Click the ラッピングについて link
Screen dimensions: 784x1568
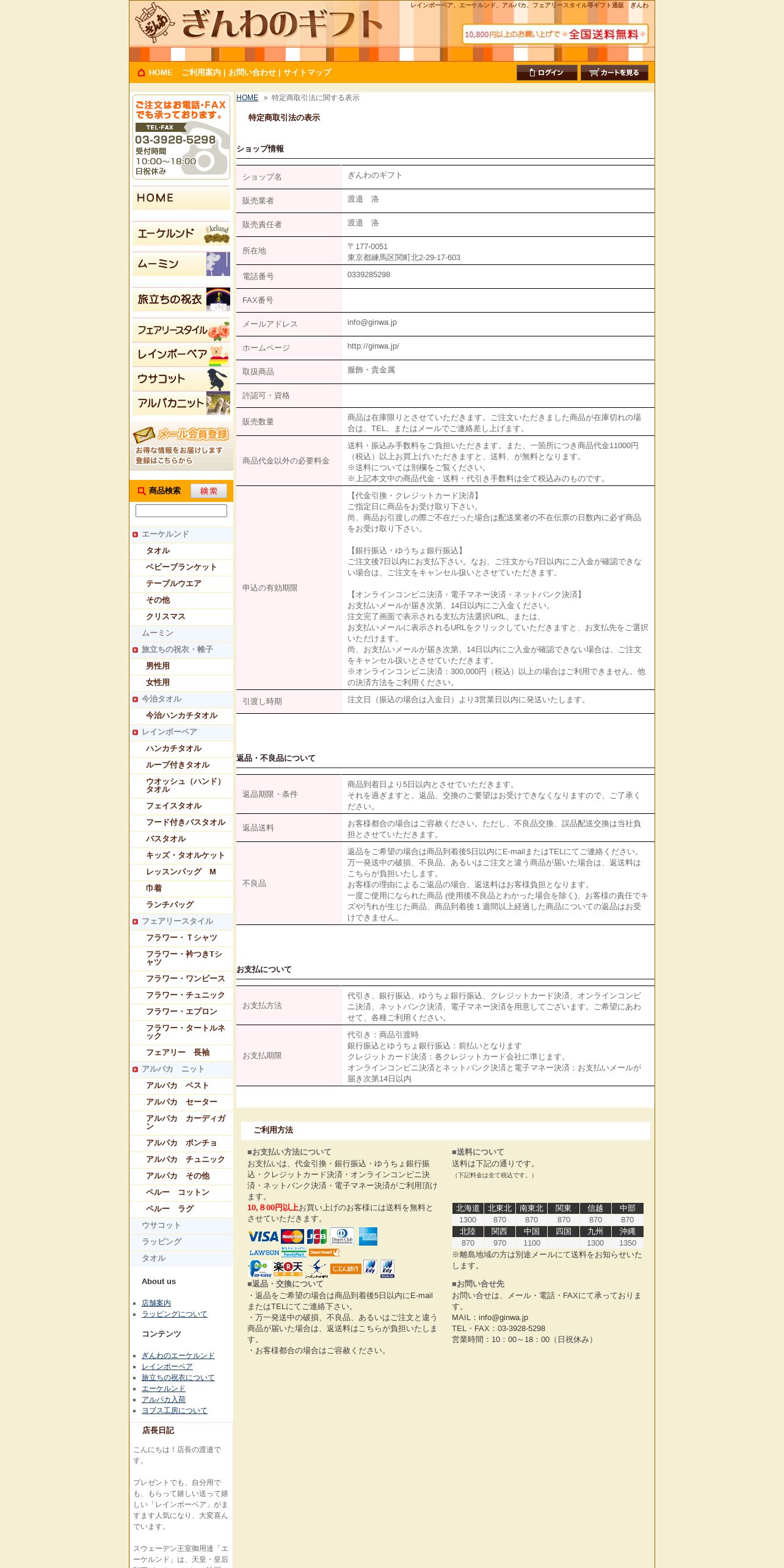(x=175, y=1314)
